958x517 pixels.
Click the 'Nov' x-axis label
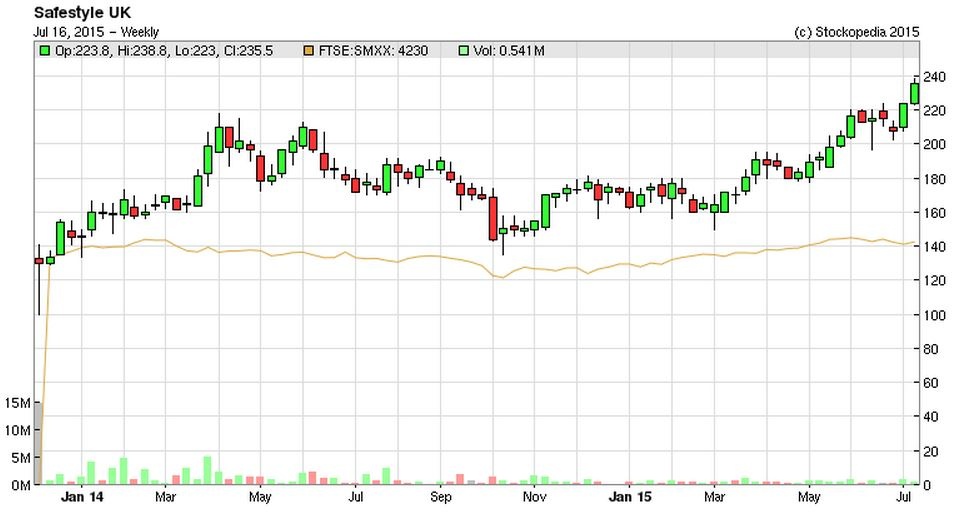[x=535, y=497]
